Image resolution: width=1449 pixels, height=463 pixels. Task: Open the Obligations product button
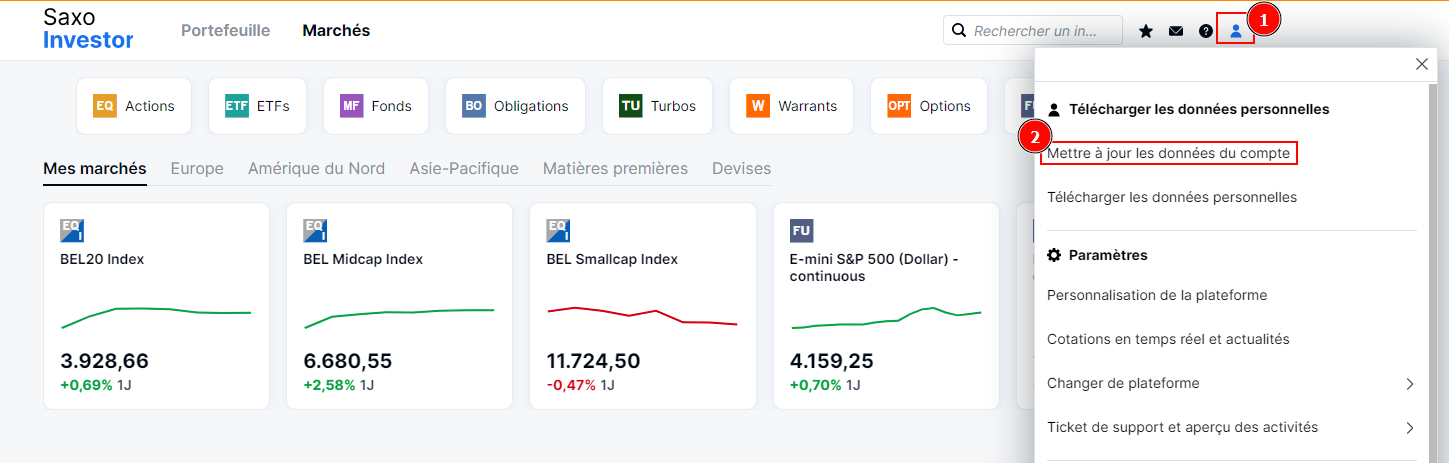(x=516, y=106)
